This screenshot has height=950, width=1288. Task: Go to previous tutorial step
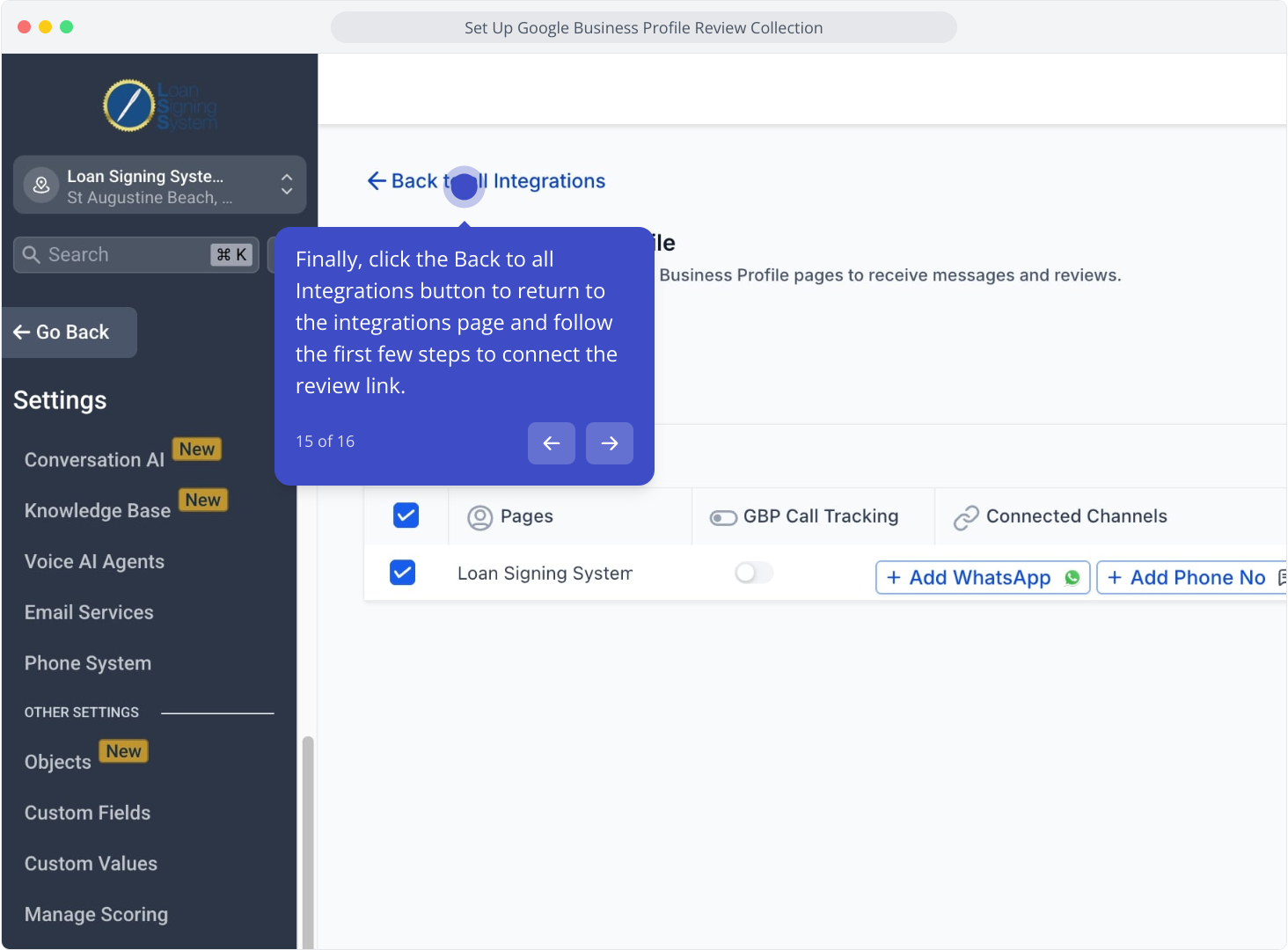click(552, 443)
